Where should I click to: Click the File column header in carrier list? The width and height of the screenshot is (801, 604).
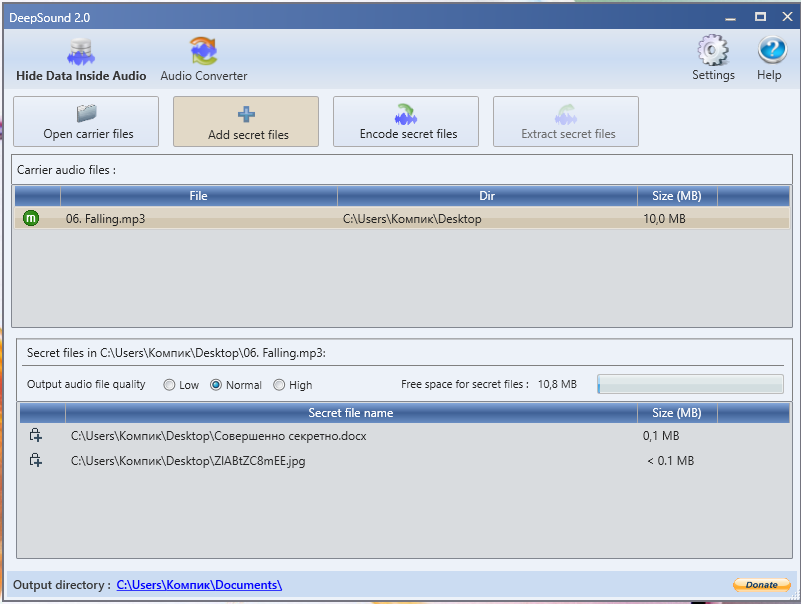(199, 196)
